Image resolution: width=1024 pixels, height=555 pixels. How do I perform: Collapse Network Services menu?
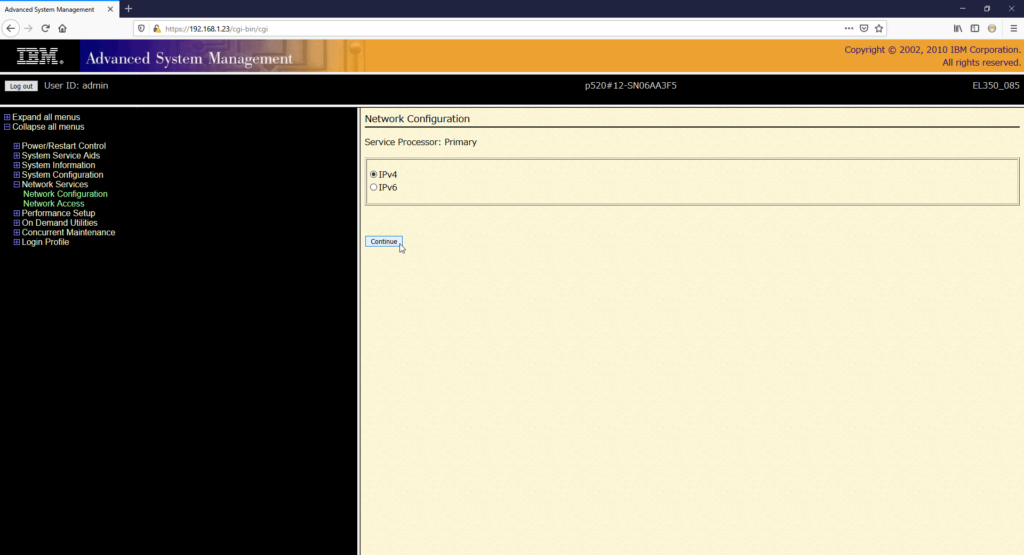[17, 185]
